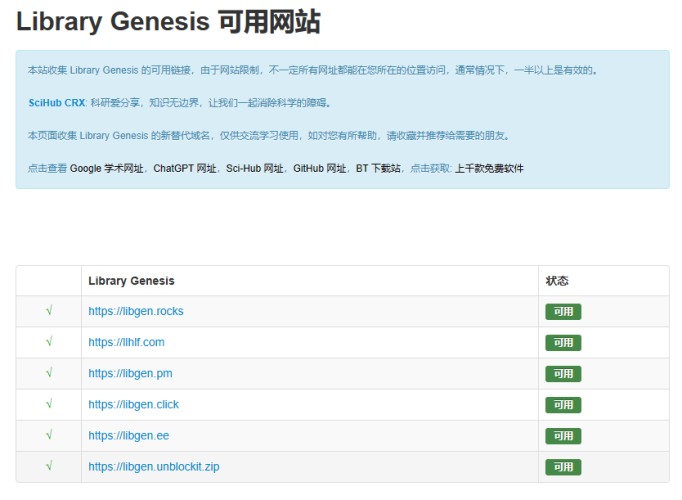Click the 点击获取 label text

tap(431, 168)
